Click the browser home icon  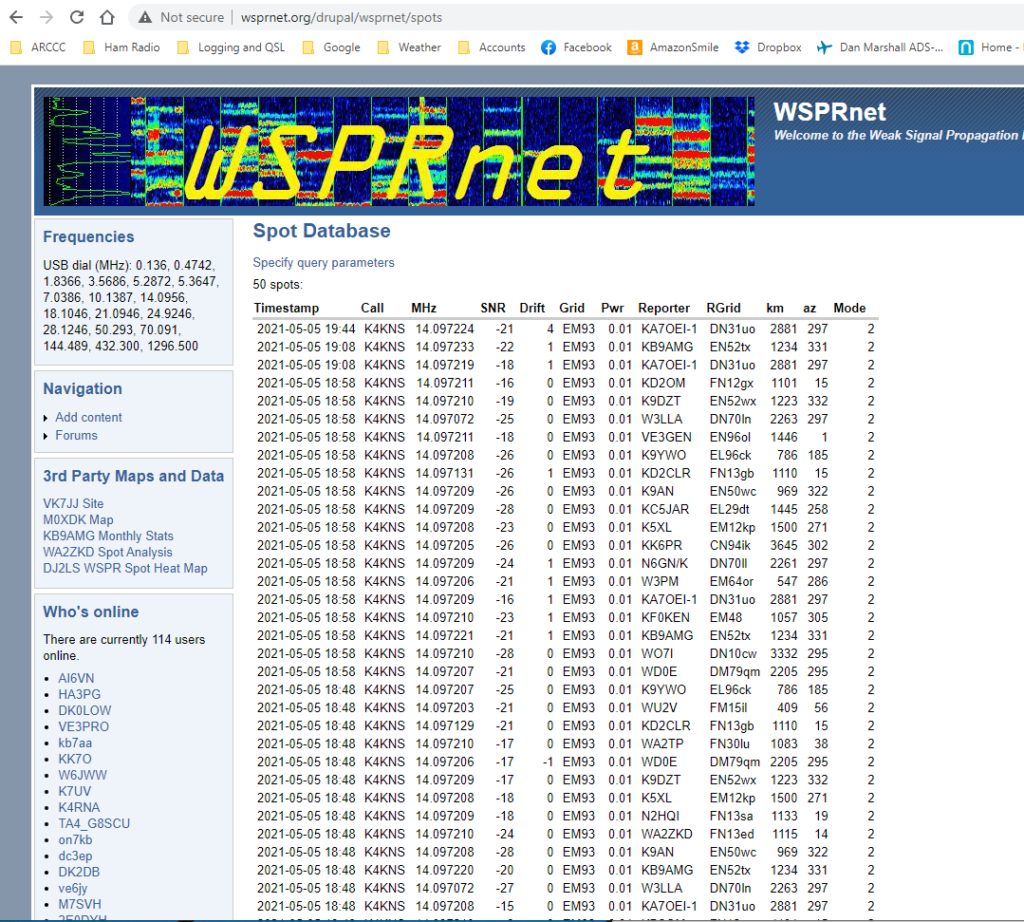point(107,17)
